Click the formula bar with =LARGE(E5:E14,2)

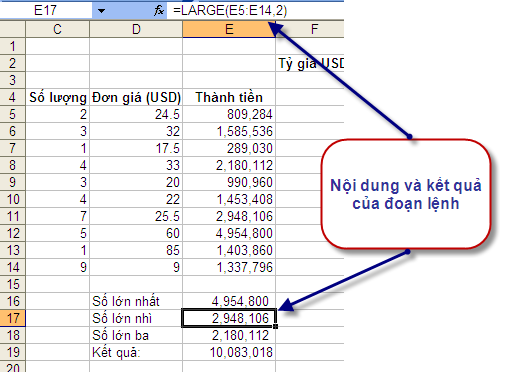point(256,11)
